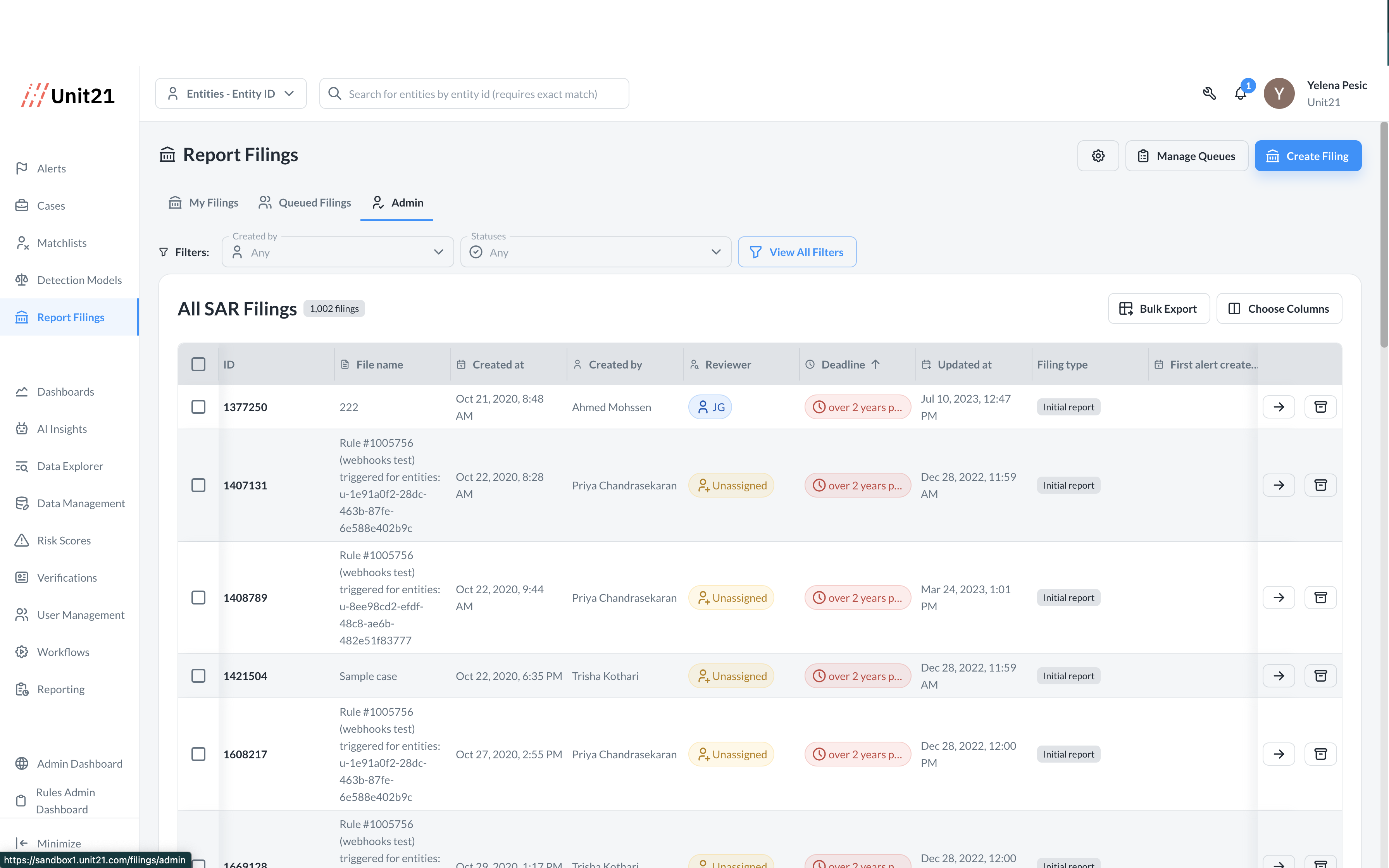Tick the select-all checkbox in table header
This screenshot has width=1389, height=868.
(198, 365)
